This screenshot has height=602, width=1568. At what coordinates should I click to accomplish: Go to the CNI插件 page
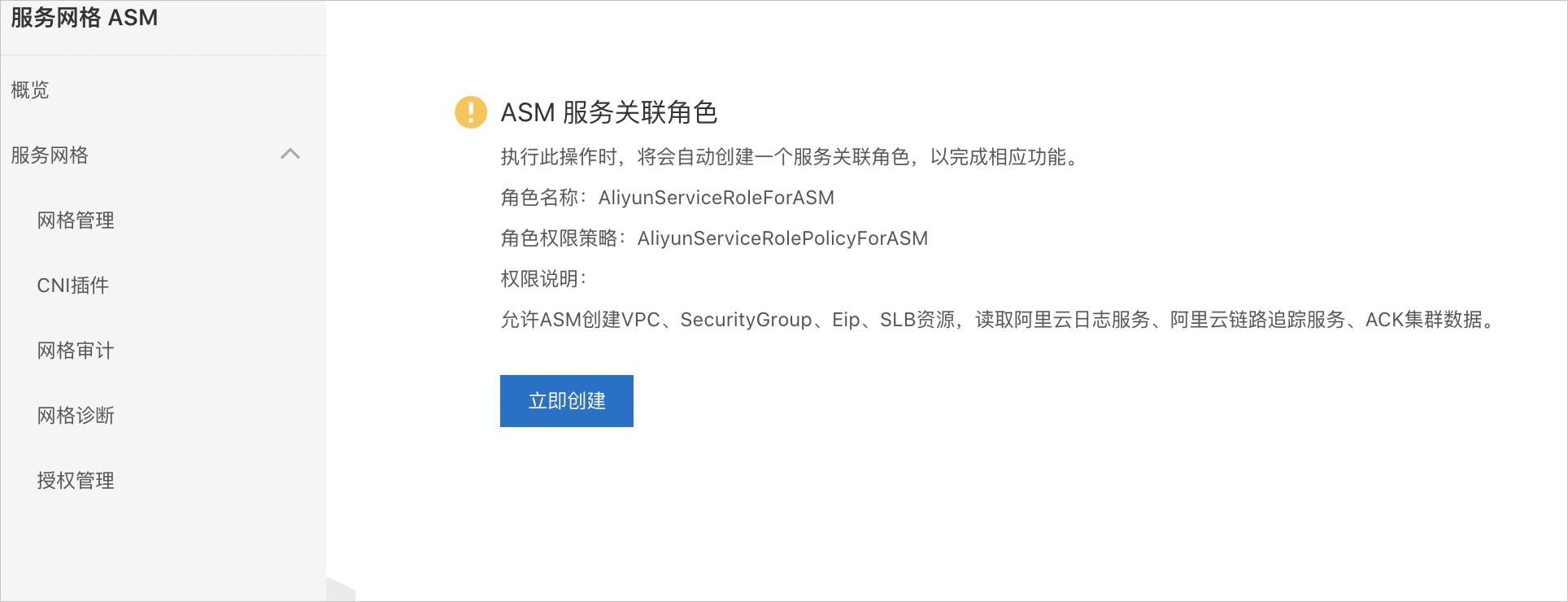(x=73, y=285)
